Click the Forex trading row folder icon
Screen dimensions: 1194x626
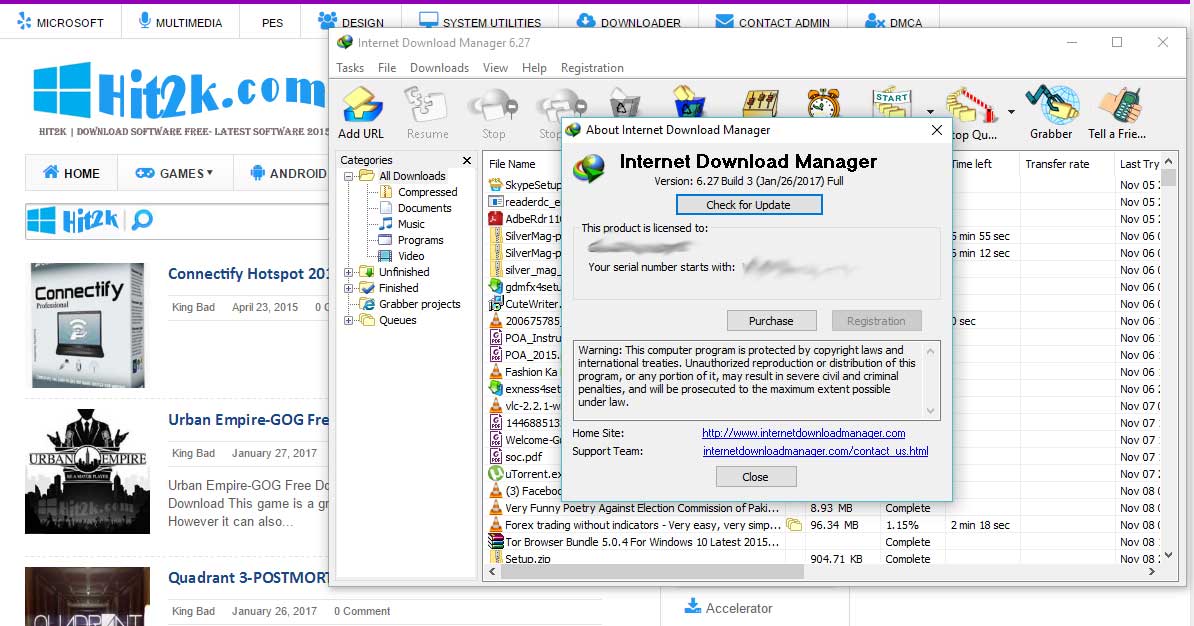(794, 525)
